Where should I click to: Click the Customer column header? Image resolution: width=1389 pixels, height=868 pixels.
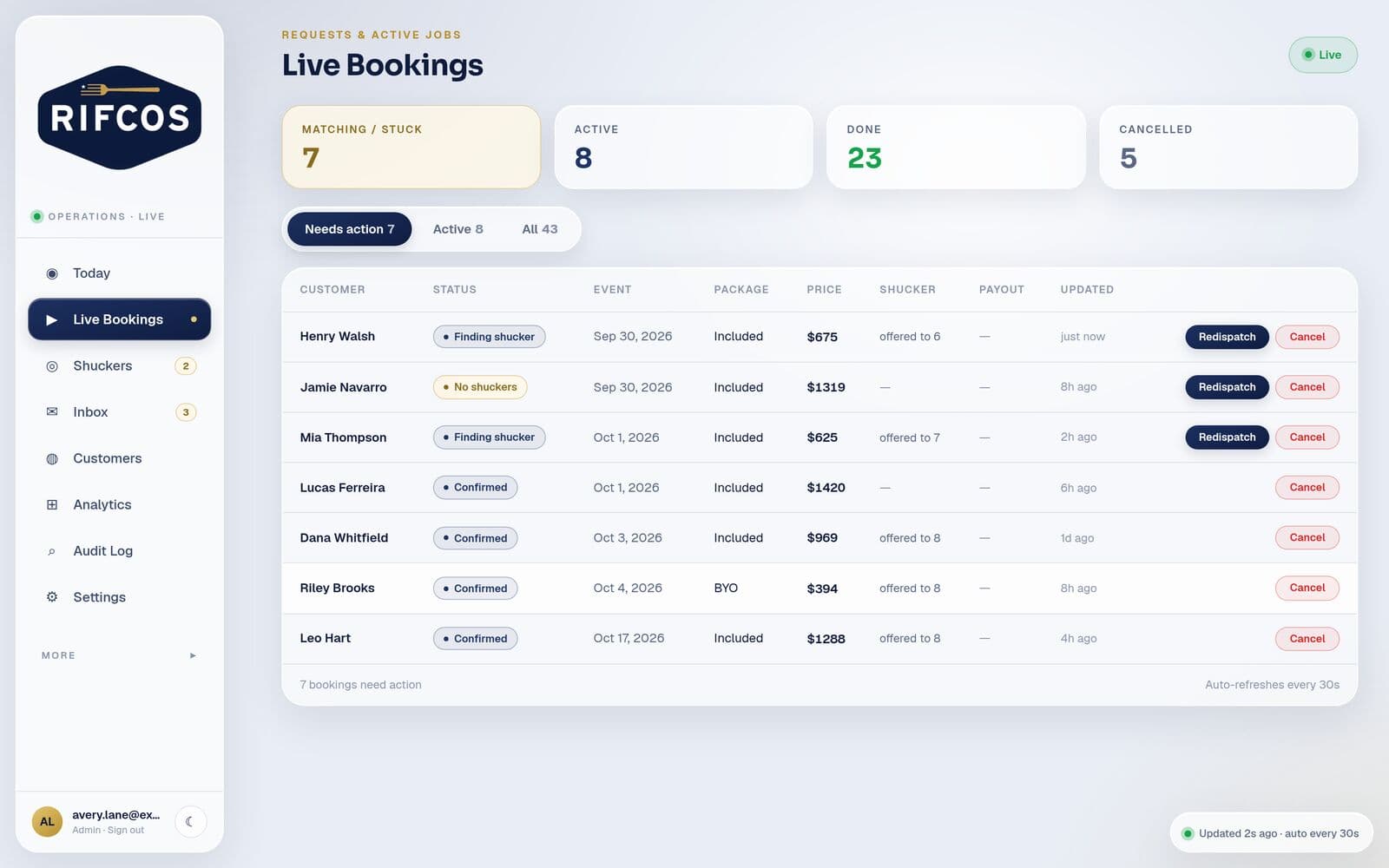click(332, 290)
